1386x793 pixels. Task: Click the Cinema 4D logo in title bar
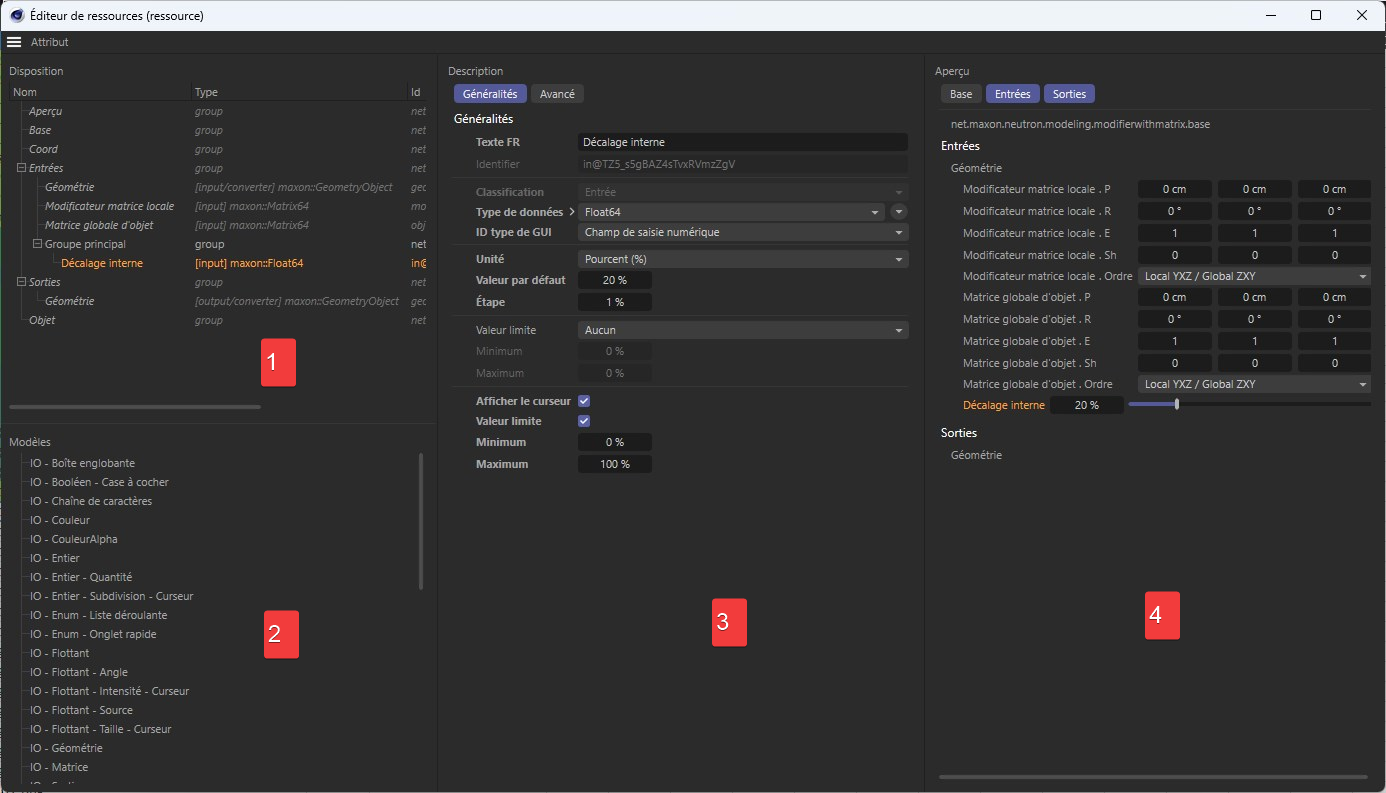[x=17, y=15]
